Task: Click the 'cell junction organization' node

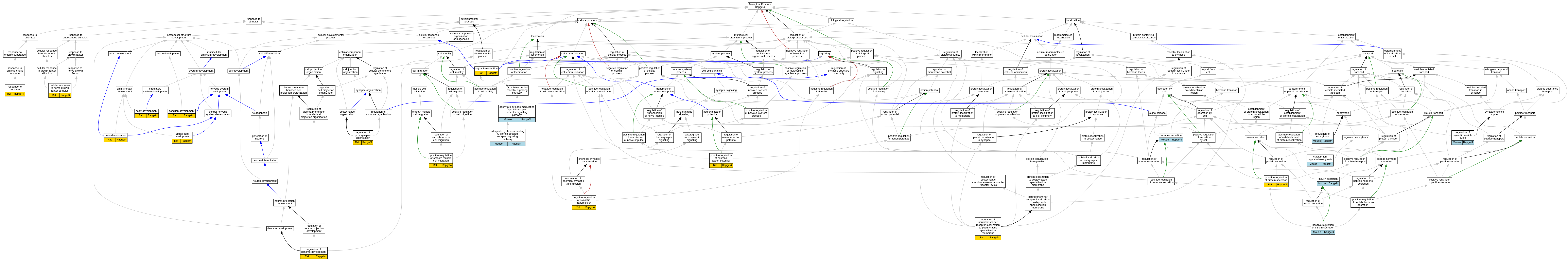Action: tap(351, 71)
